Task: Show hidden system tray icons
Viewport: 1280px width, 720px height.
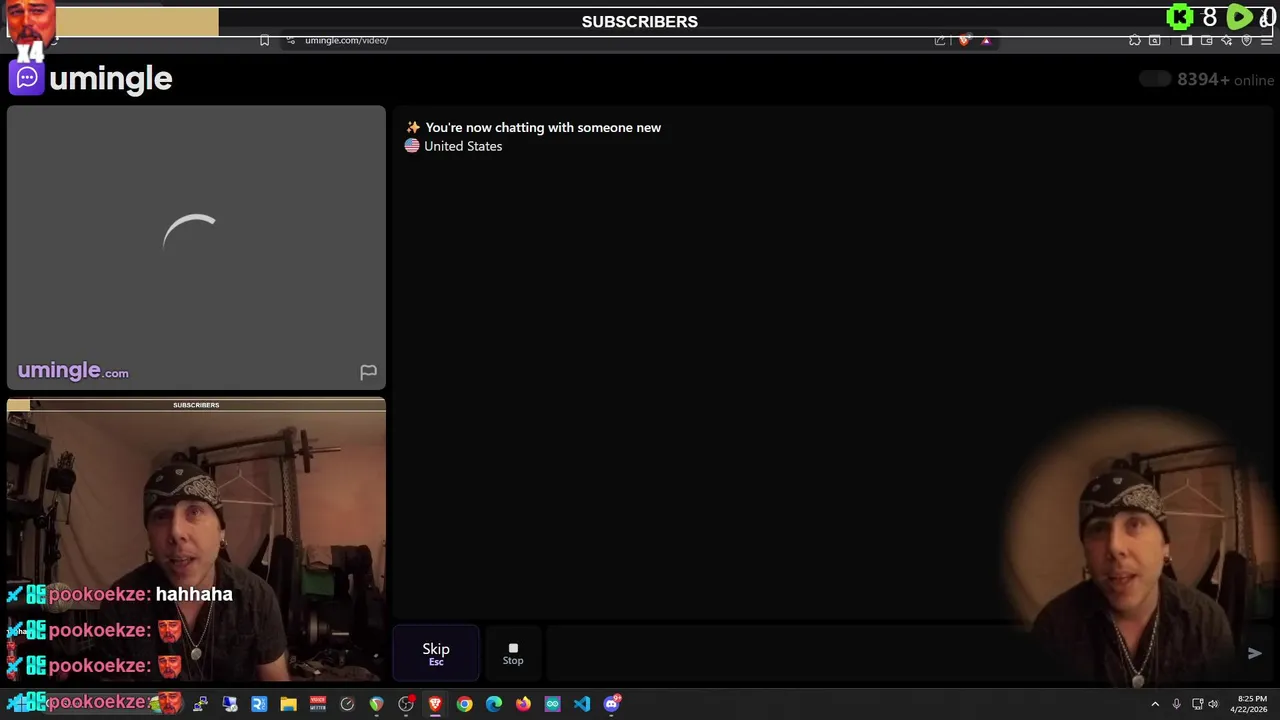Action: tap(1155, 704)
